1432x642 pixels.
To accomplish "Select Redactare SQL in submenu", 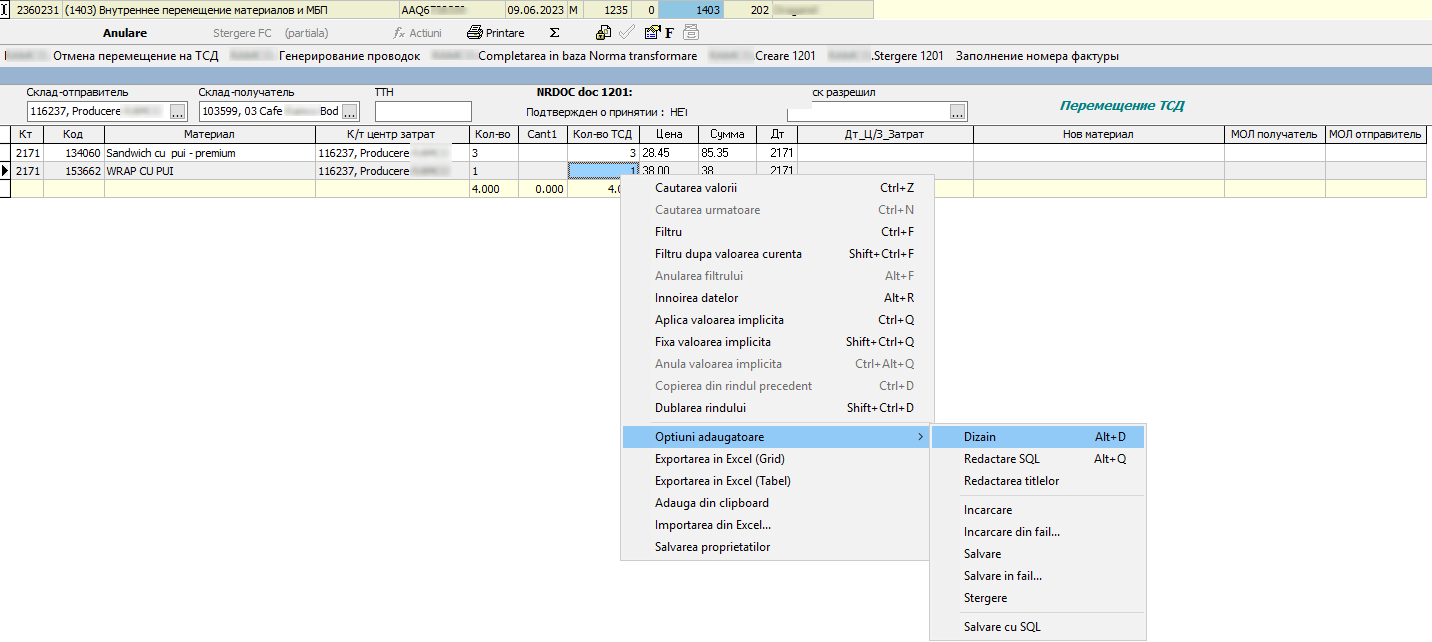I will pos(1038,459).
